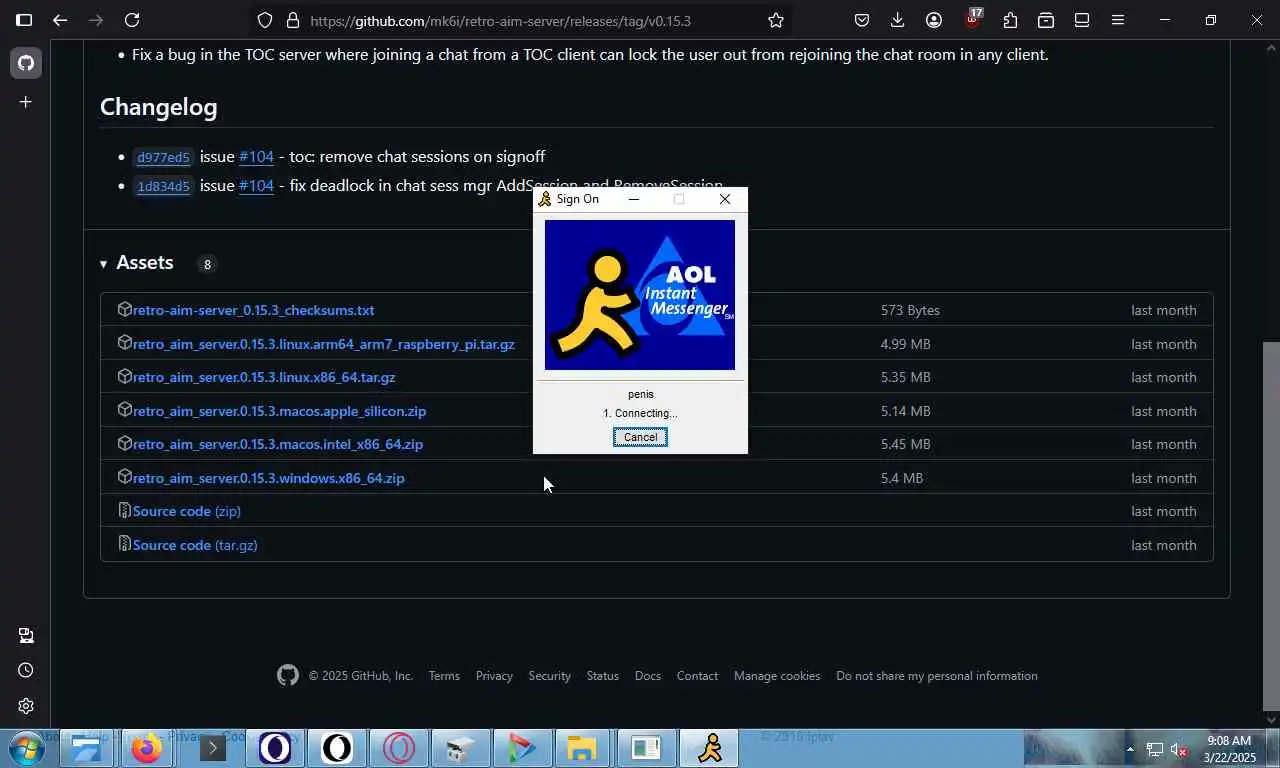This screenshot has width=1280, height=768.
Task: Open uBlock extension with badge 17
Action: click(973, 19)
